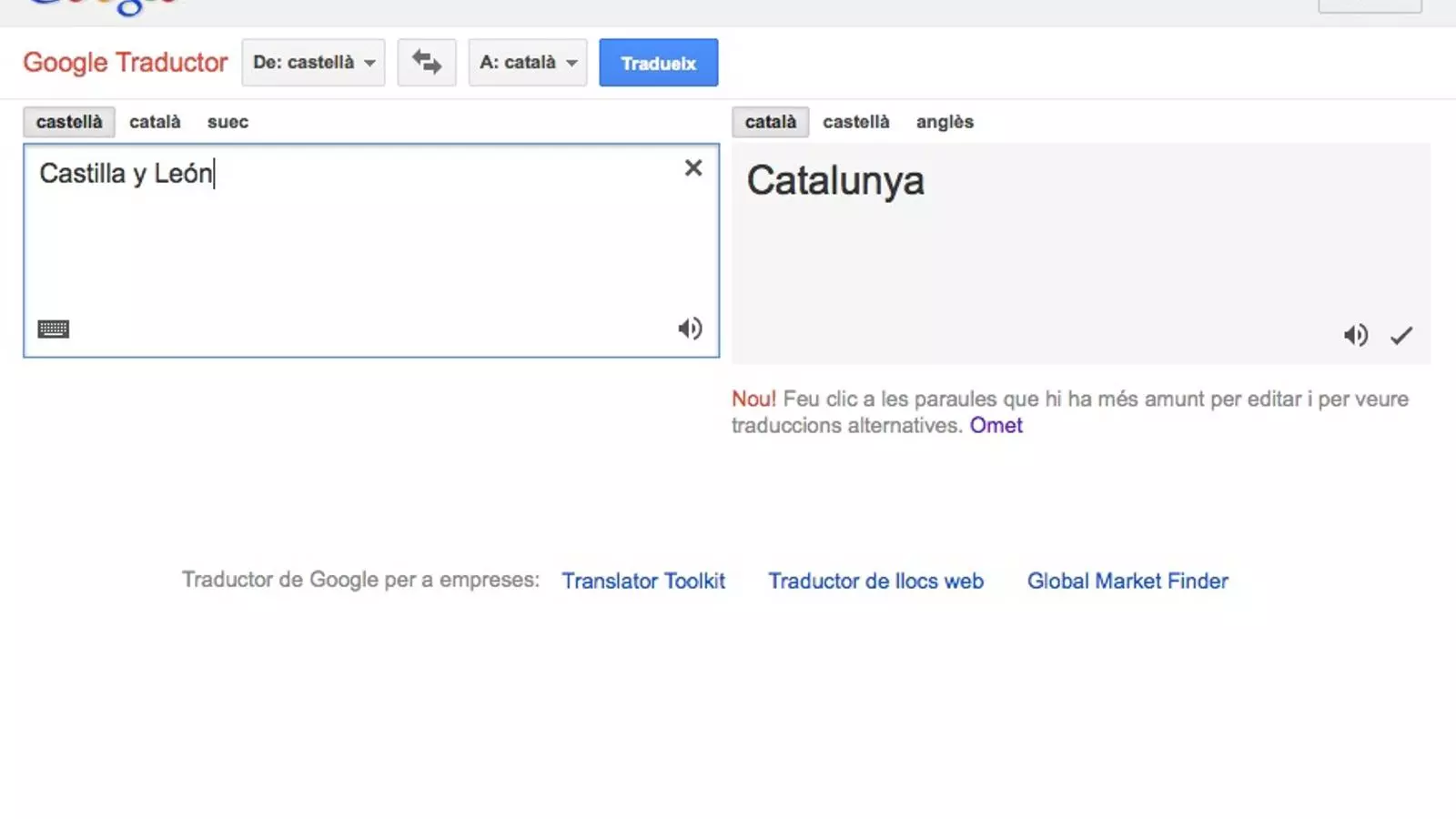
Task: Swap source and target languages
Action: (x=427, y=63)
